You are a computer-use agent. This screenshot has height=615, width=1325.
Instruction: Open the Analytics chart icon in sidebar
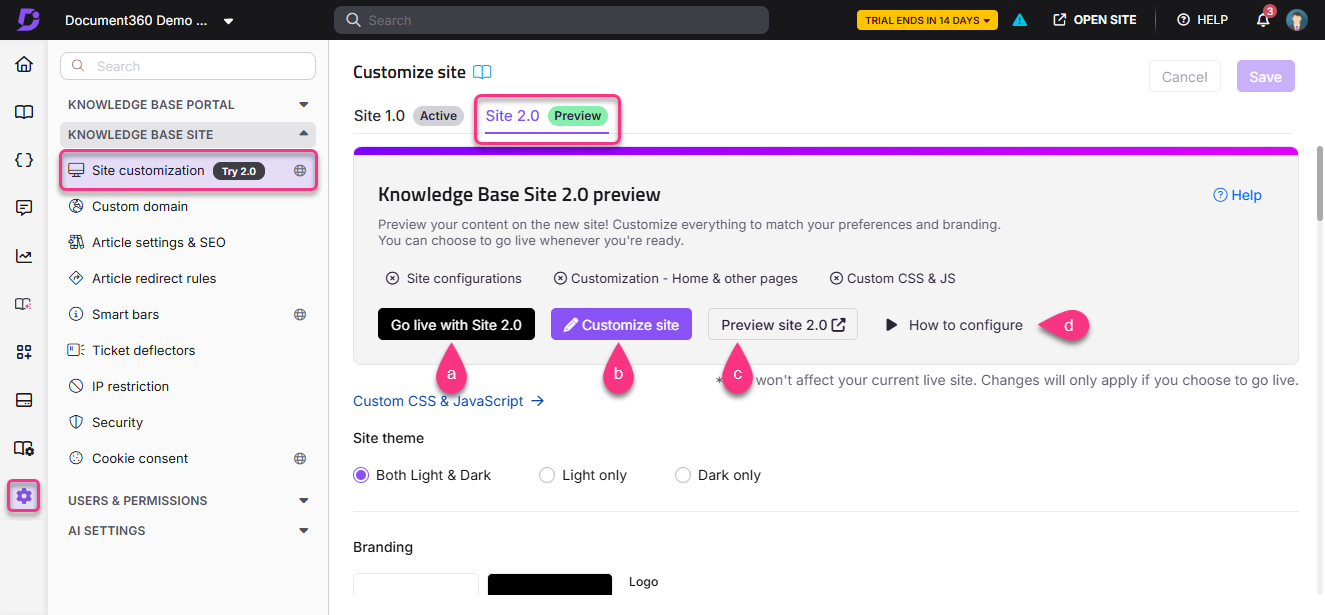[23, 255]
